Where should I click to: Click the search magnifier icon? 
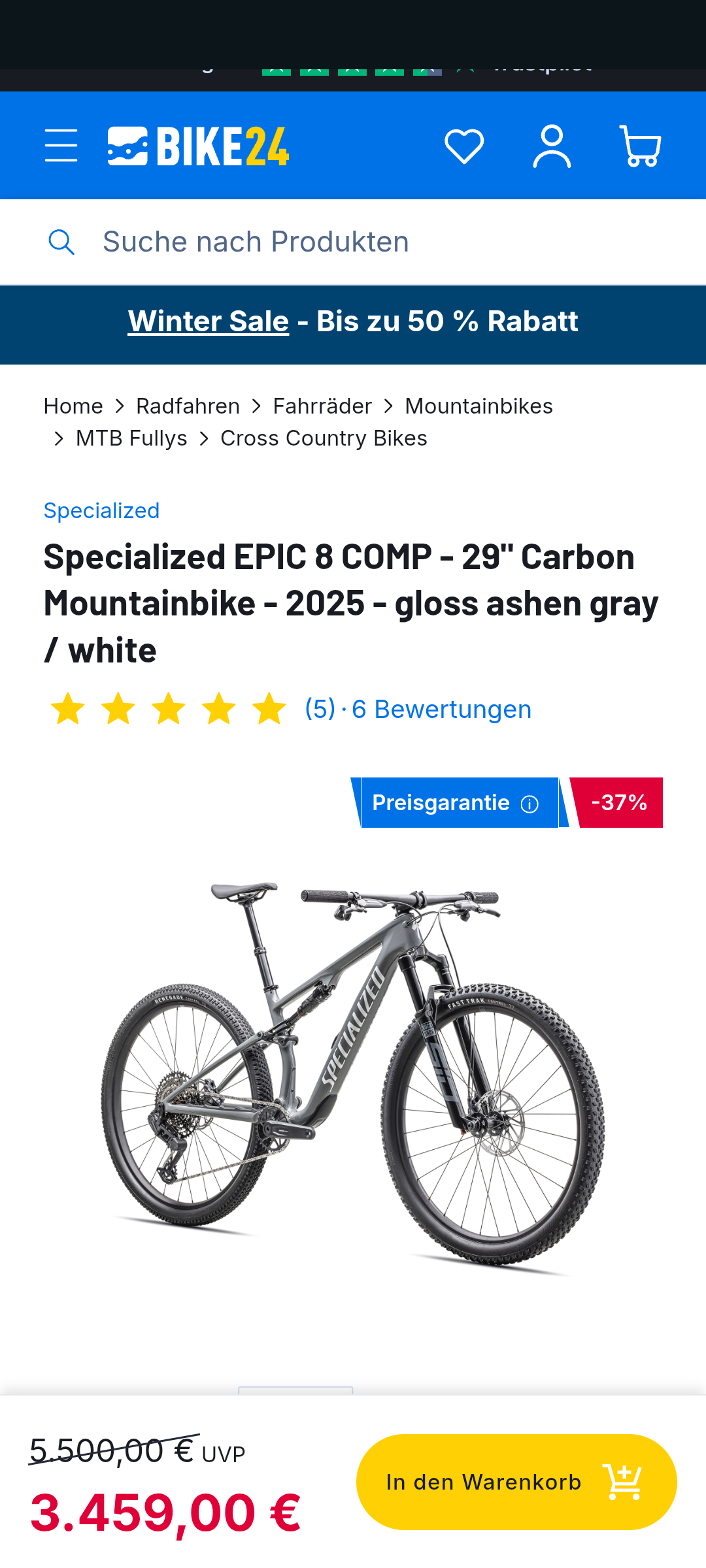click(x=61, y=242)
